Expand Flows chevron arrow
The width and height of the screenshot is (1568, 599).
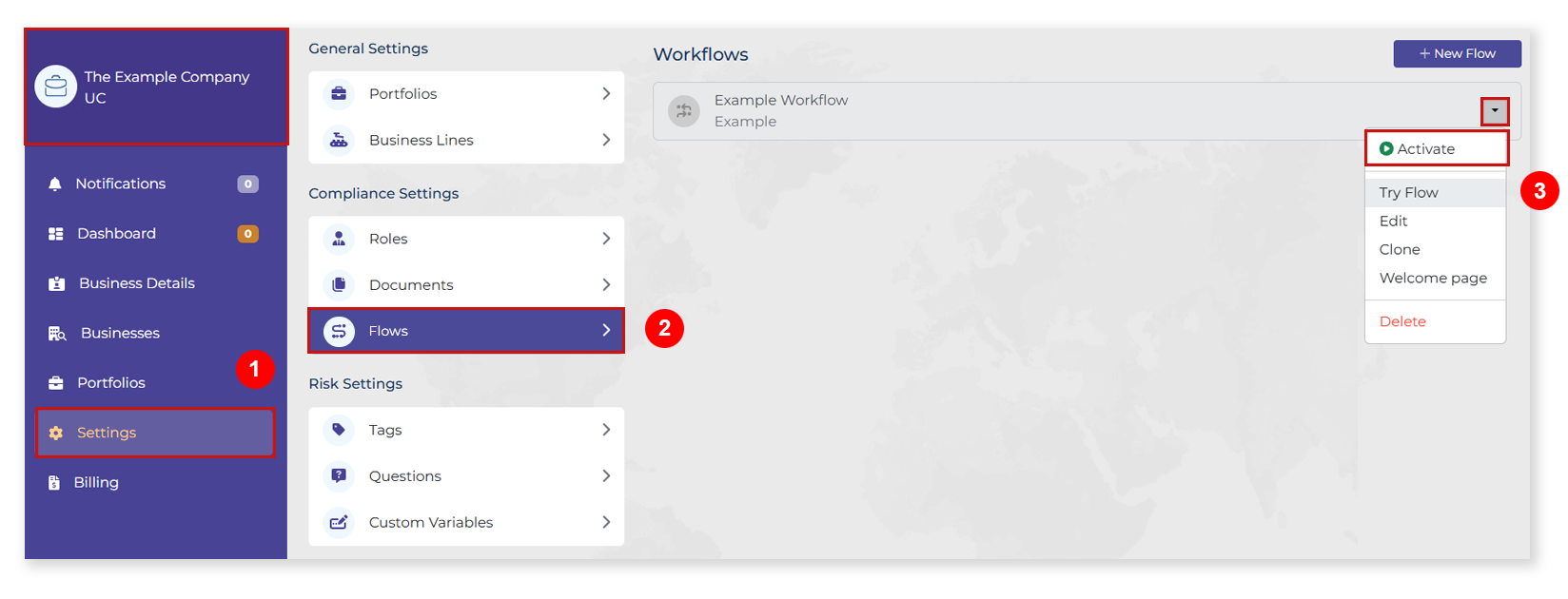[606, 330]
